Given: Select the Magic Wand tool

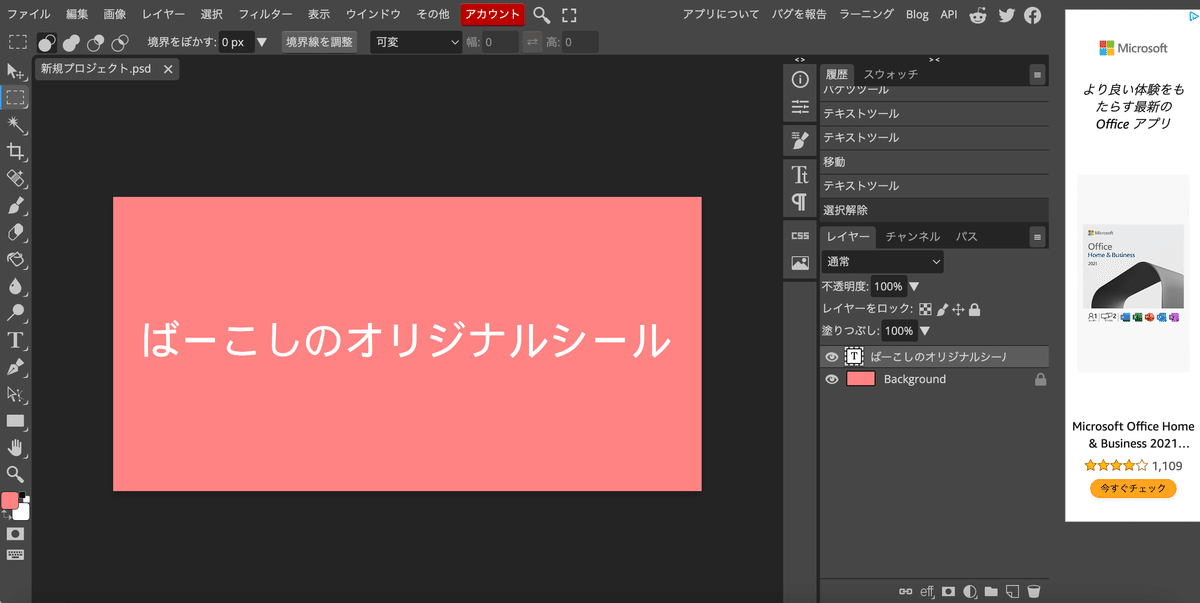Looking at the screenshot, I should point(15,124).
